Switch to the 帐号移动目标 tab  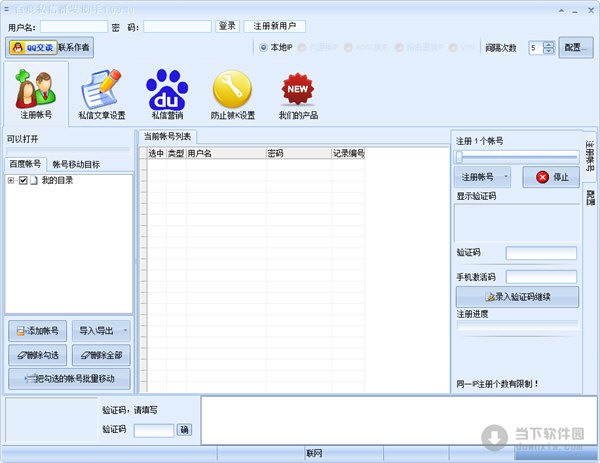[x=76, y=165]
